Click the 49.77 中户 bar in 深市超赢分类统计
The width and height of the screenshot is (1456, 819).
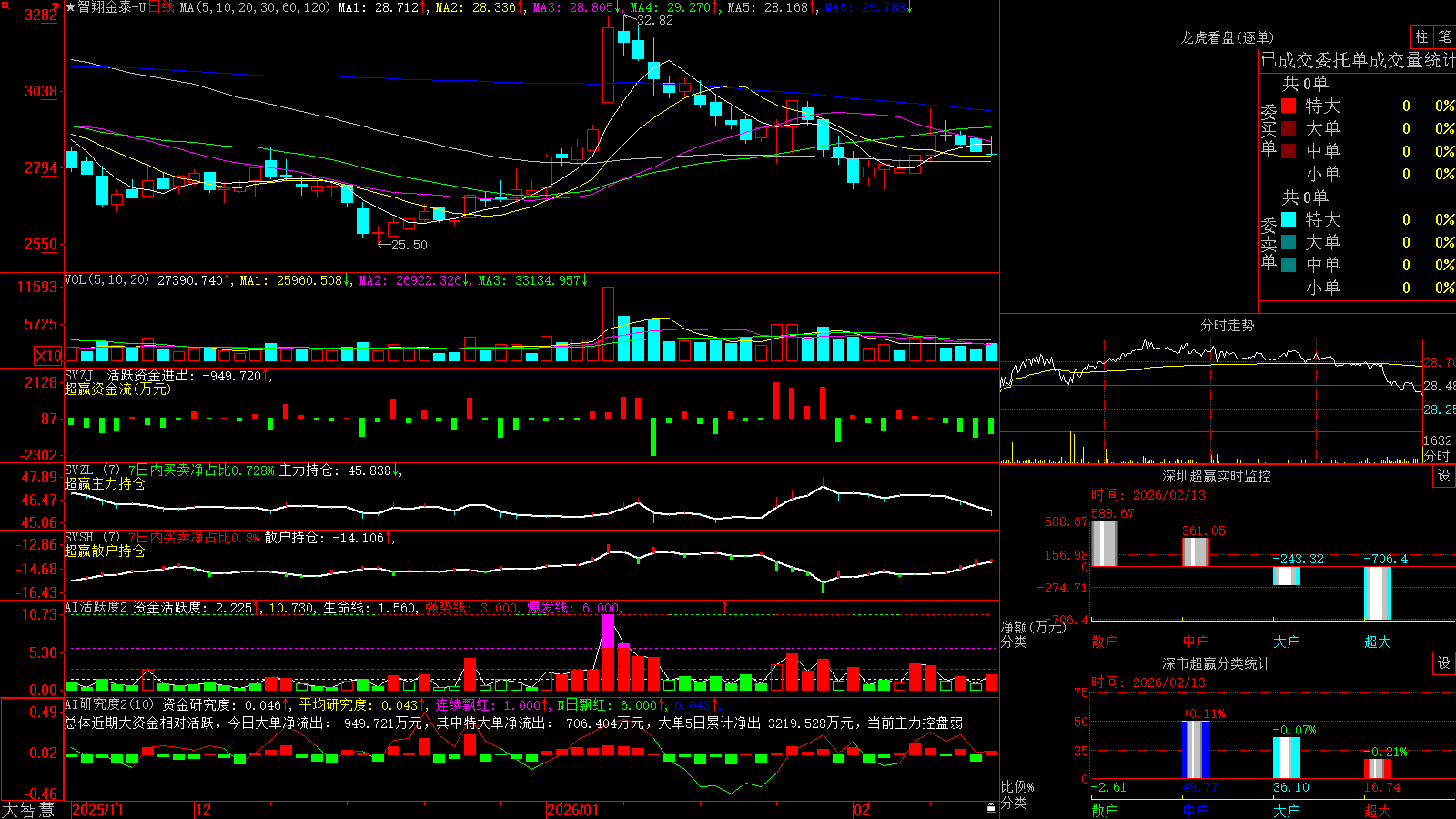[x=1196, y=750]
